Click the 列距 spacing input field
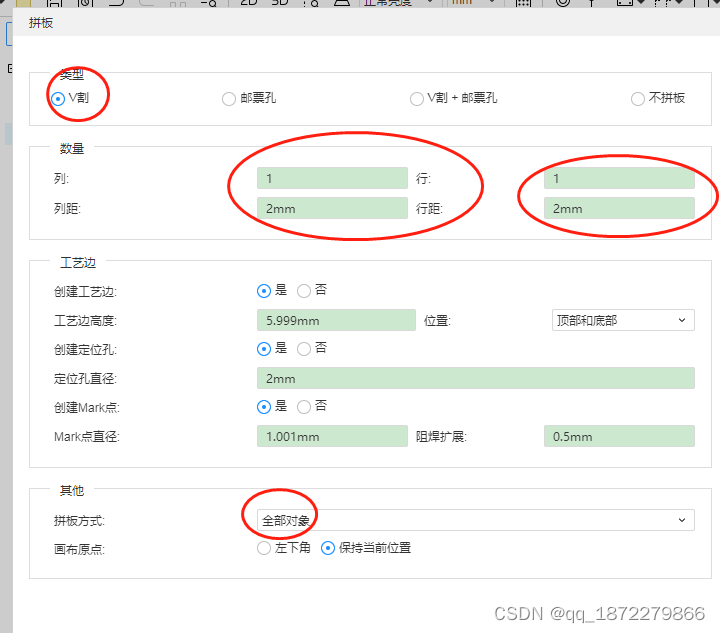 tap(332, 208)
